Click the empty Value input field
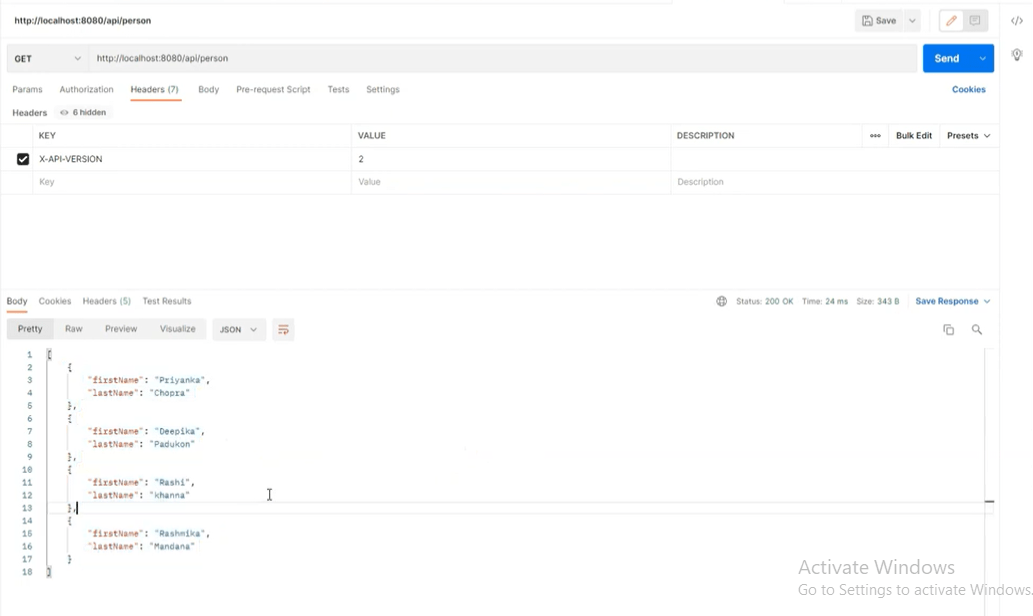This screenshot has height=616, width=1033. click(x=511, y=182)
